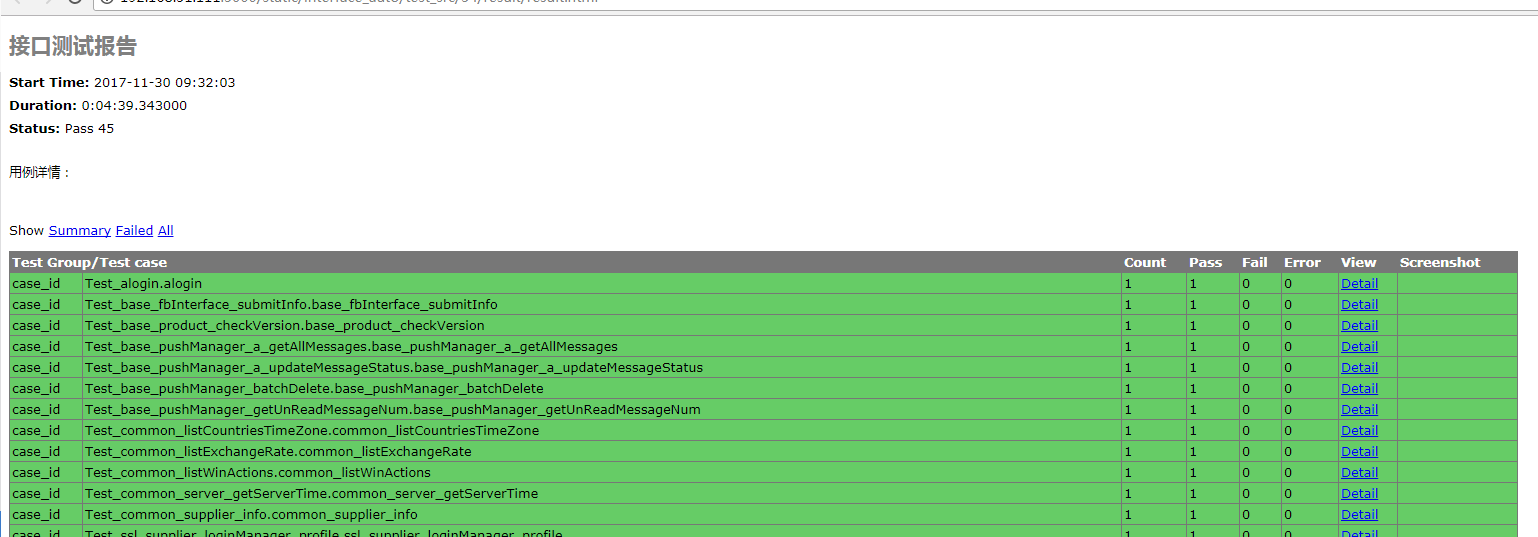Click the Test_common_listExchangeRate test name cell
The width and height of the screenshot is (1538, 537).
tap(278, 451)
